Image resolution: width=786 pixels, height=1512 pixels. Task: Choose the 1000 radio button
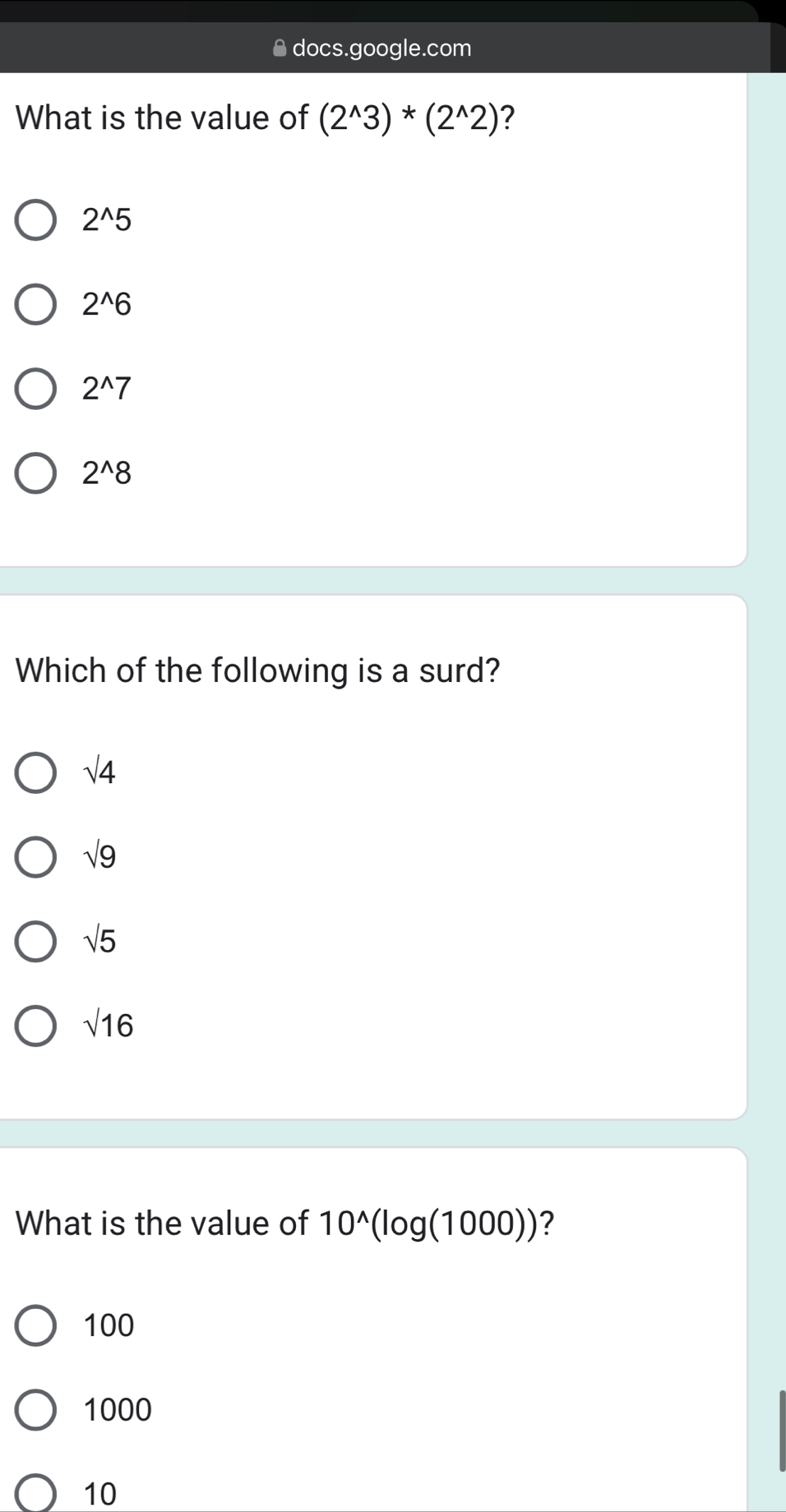click(36, 1410)
